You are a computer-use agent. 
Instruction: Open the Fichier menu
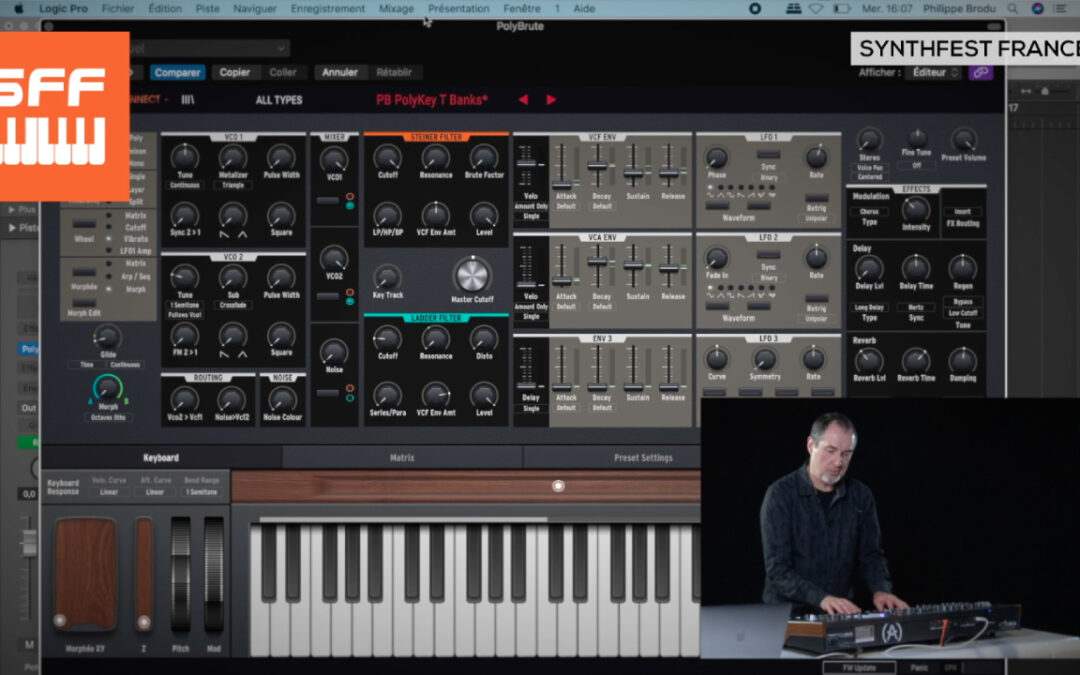(x=118, y=8)
